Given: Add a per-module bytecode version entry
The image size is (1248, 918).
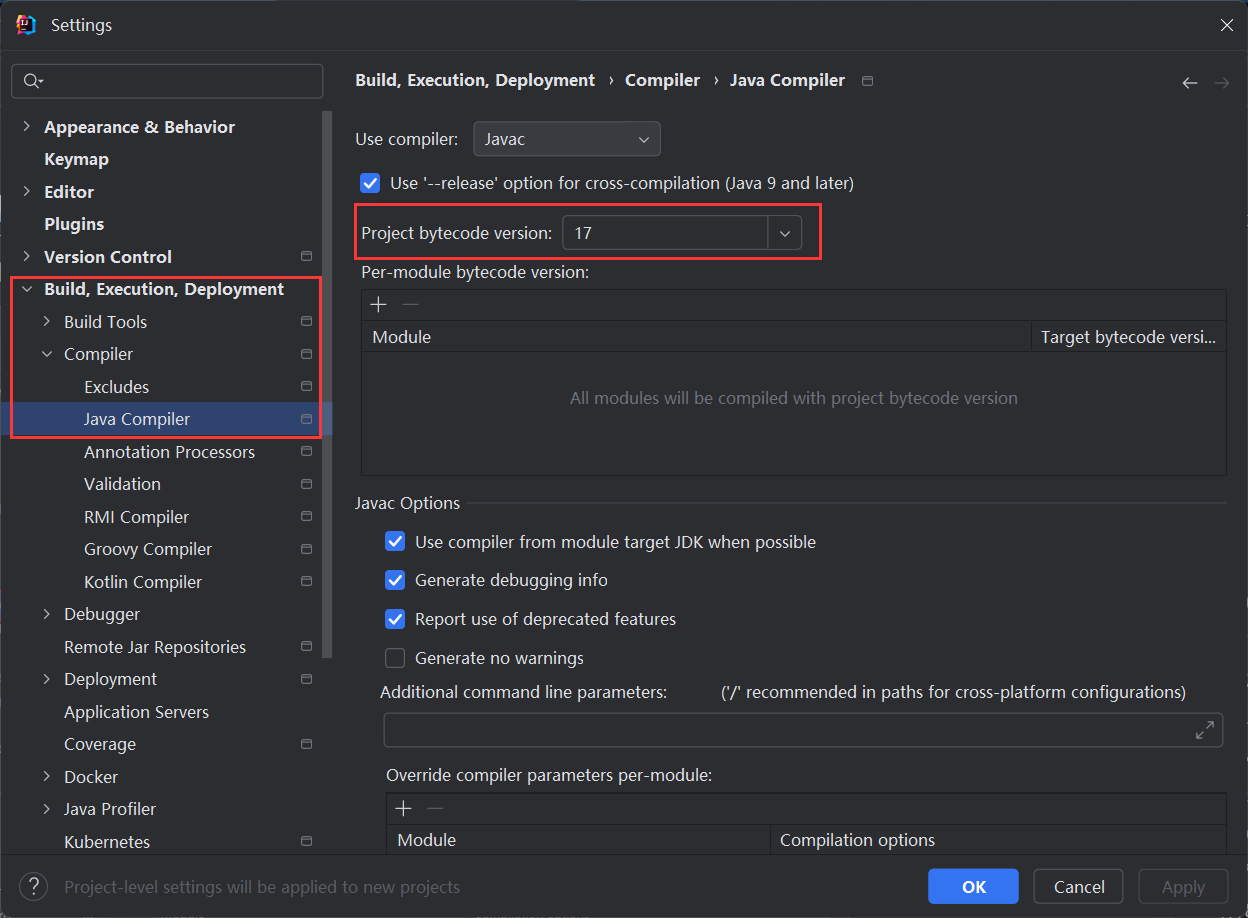Looking at the screenshot, I should point(379,305).
